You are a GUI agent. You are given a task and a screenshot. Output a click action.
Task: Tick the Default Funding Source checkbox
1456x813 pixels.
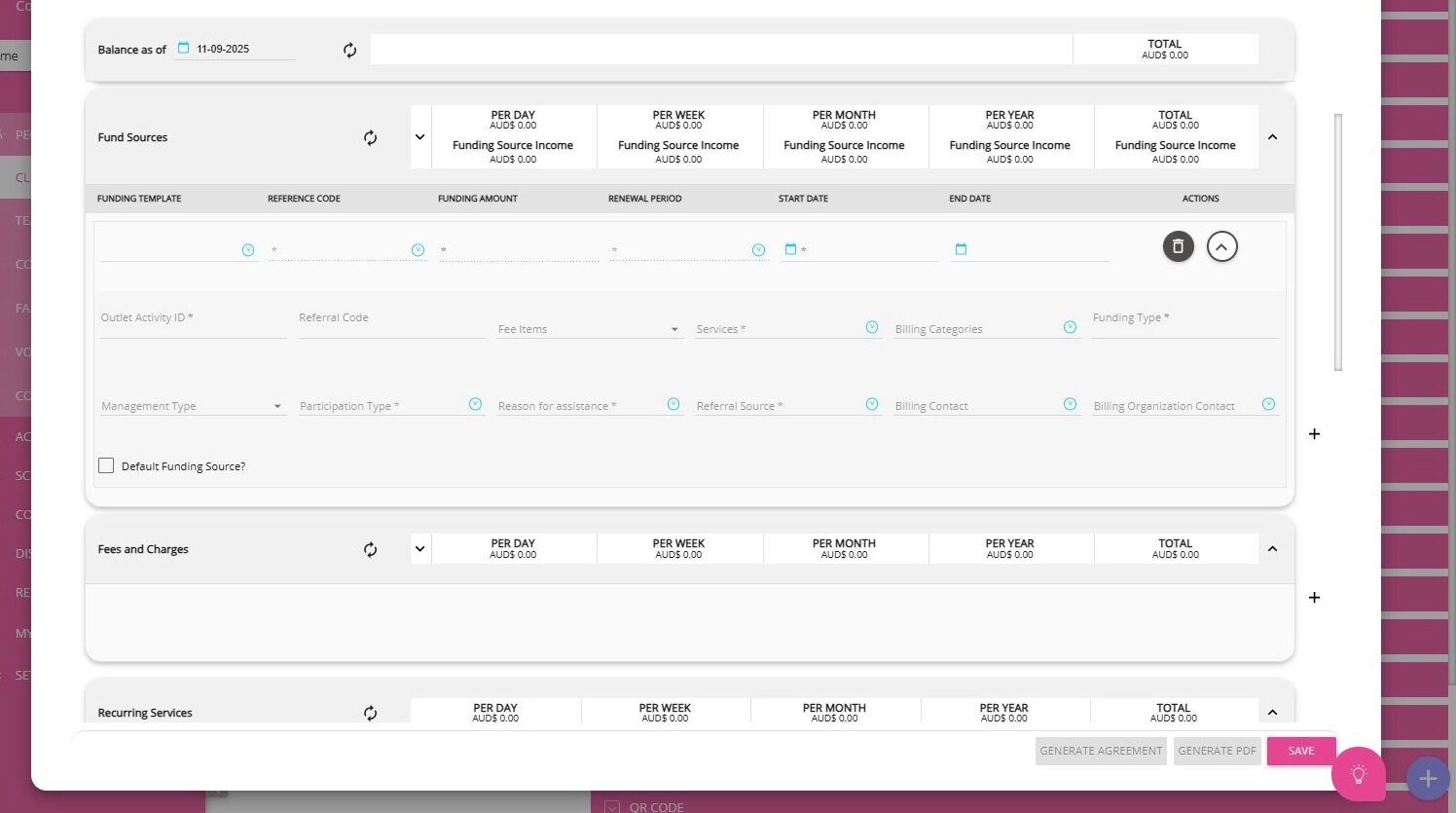tap(106, 466)
